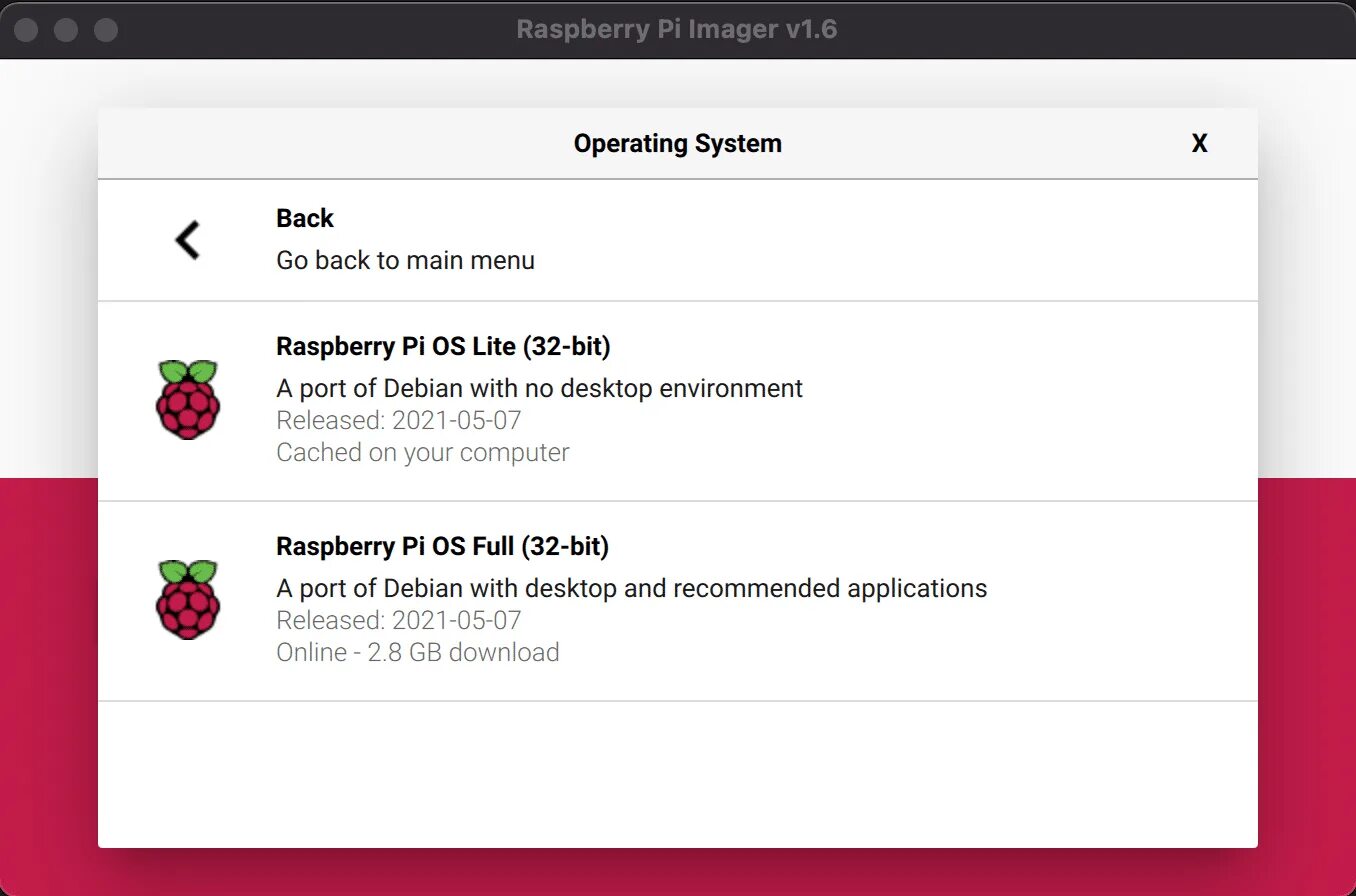Viewport: 1356px width, 896px height.
Task: Click the Raspberry Pi OS Full raspberry logo
Action: (x=188, y=600)
